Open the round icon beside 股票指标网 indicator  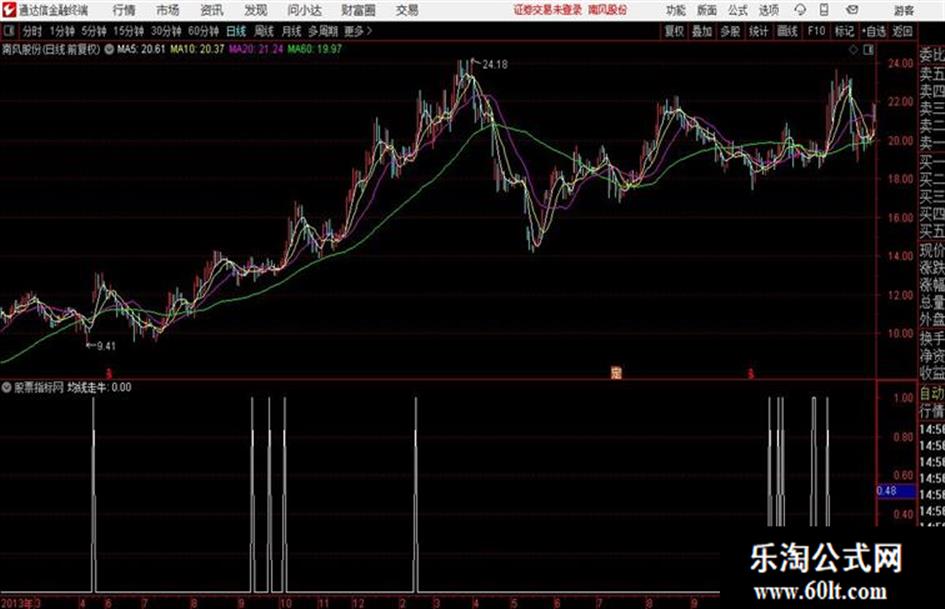tap(7, 387)
